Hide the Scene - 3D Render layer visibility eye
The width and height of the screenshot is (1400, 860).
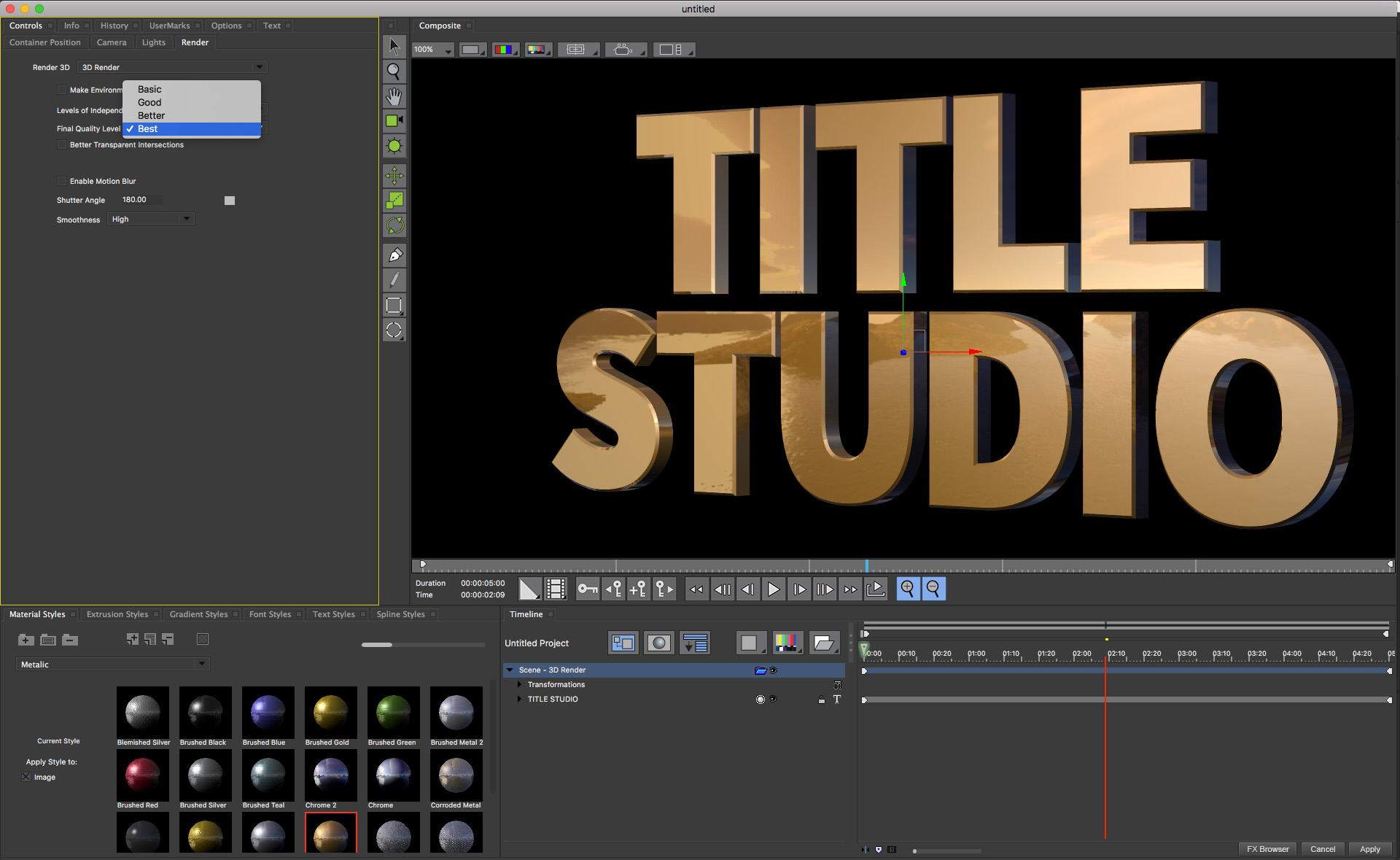773,670
